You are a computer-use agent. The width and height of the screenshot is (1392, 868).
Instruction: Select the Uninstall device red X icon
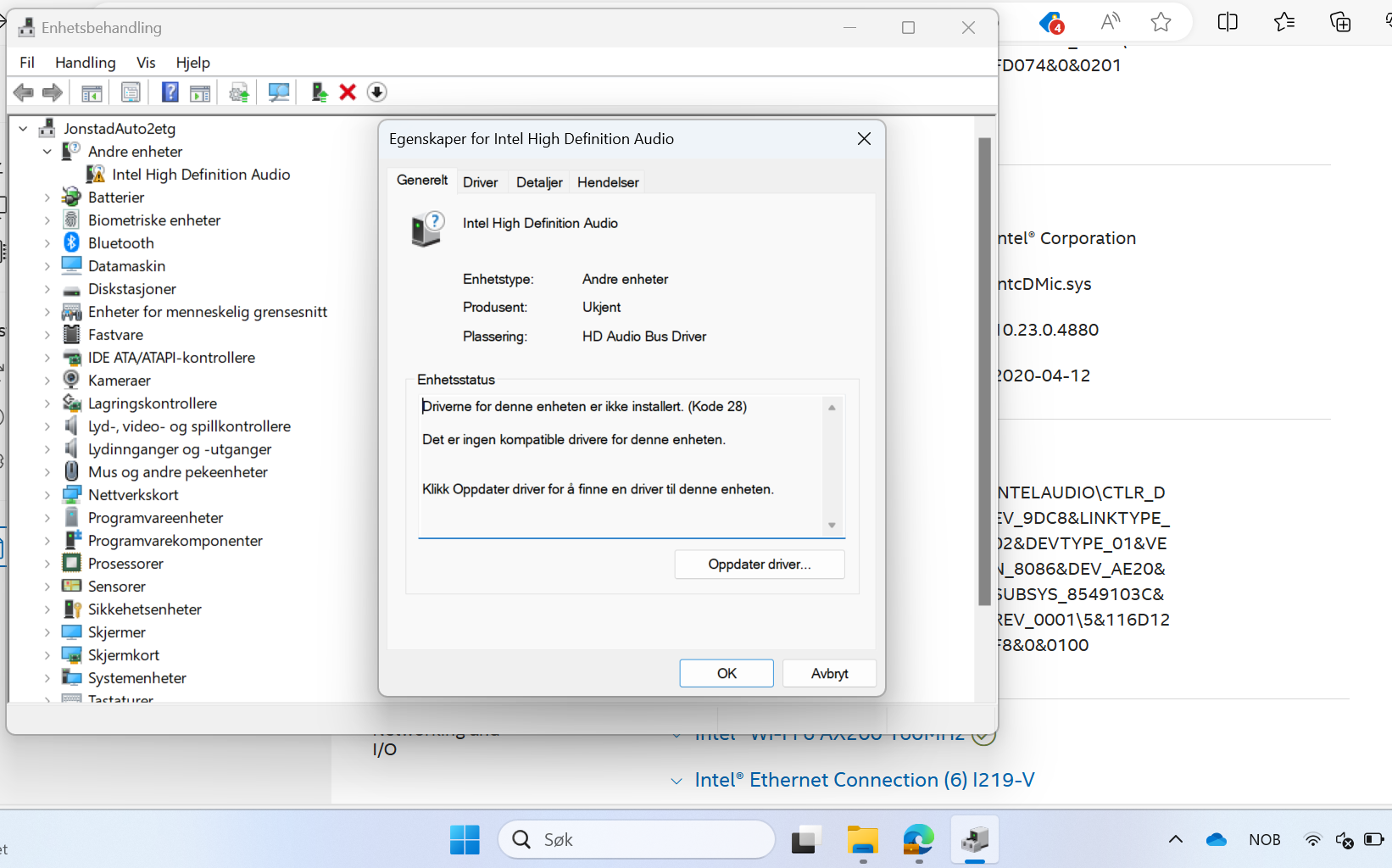pos(348,92)
